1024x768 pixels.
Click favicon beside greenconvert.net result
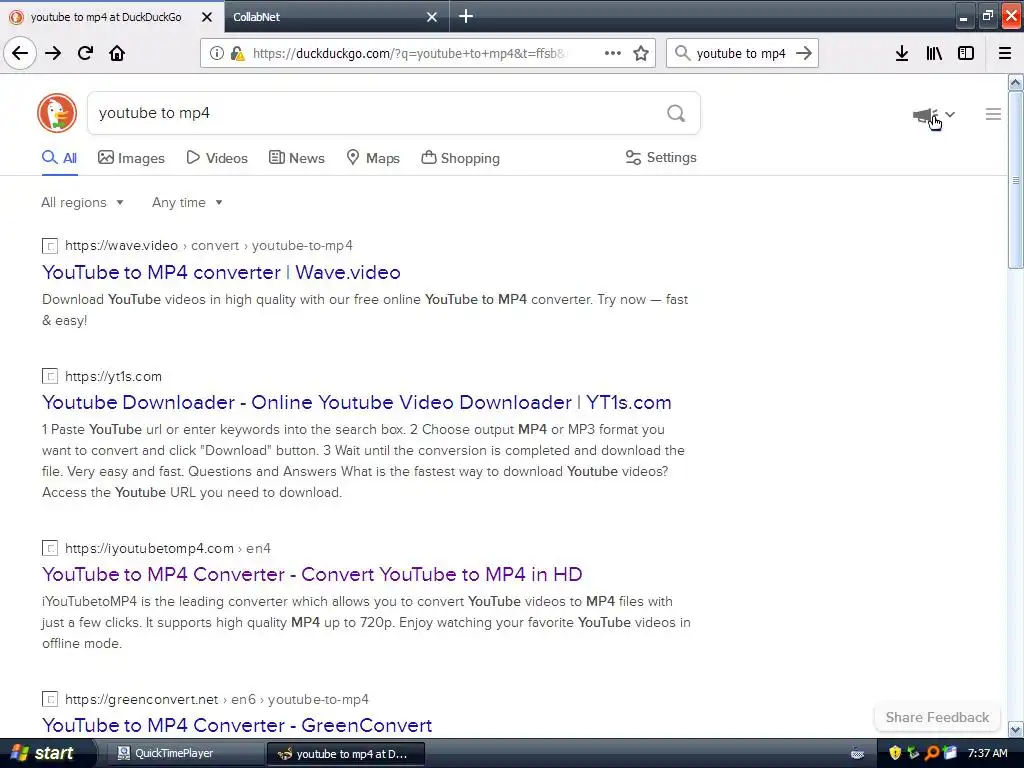click(50, 699)
